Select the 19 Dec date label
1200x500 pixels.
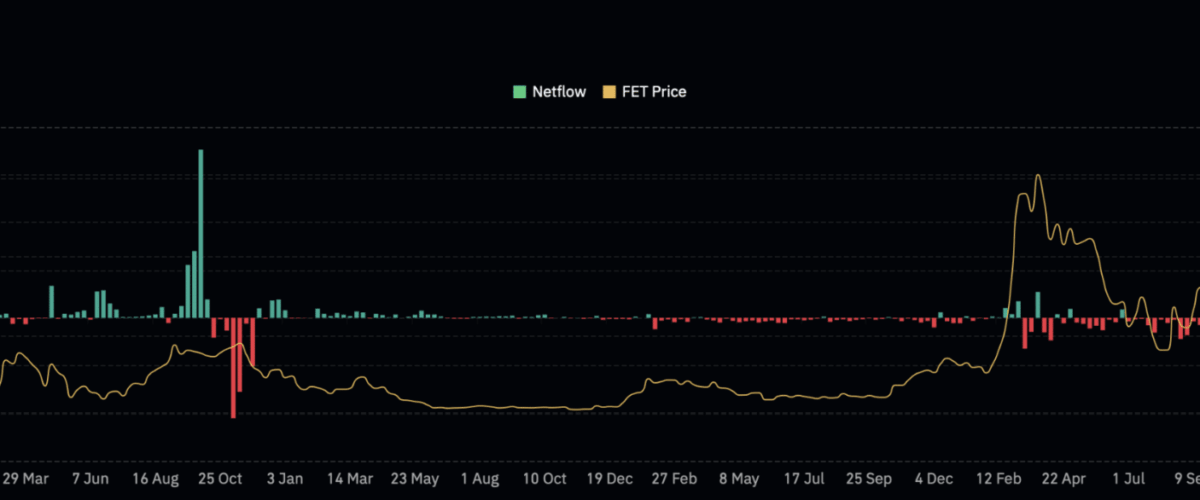tap(609, 478)
